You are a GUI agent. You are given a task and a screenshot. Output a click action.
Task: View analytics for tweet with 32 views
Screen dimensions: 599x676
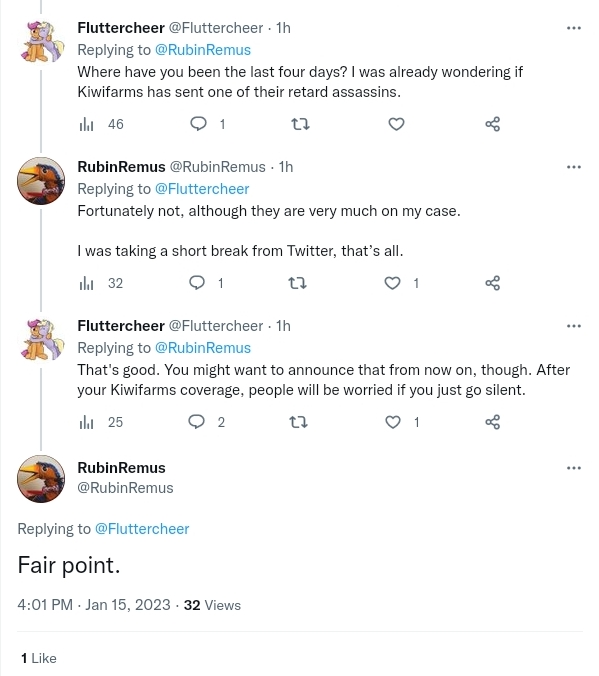point(101,283)
